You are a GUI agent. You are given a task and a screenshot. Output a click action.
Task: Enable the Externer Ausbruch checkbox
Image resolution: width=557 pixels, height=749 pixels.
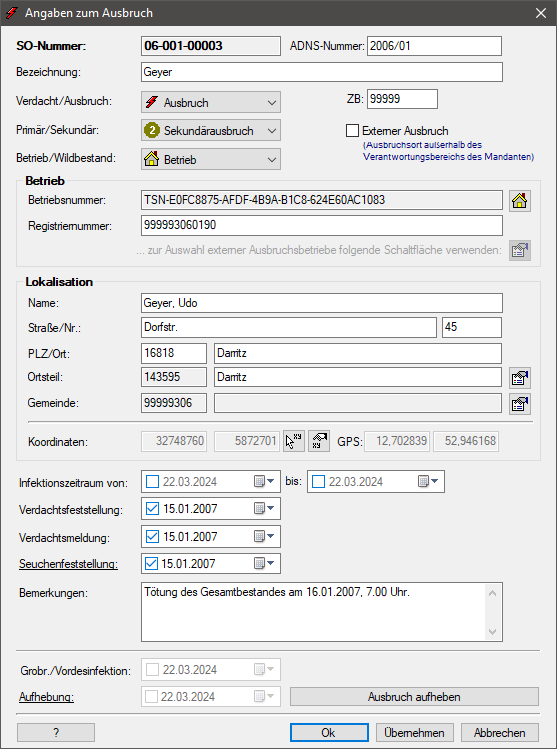(353, 131)
